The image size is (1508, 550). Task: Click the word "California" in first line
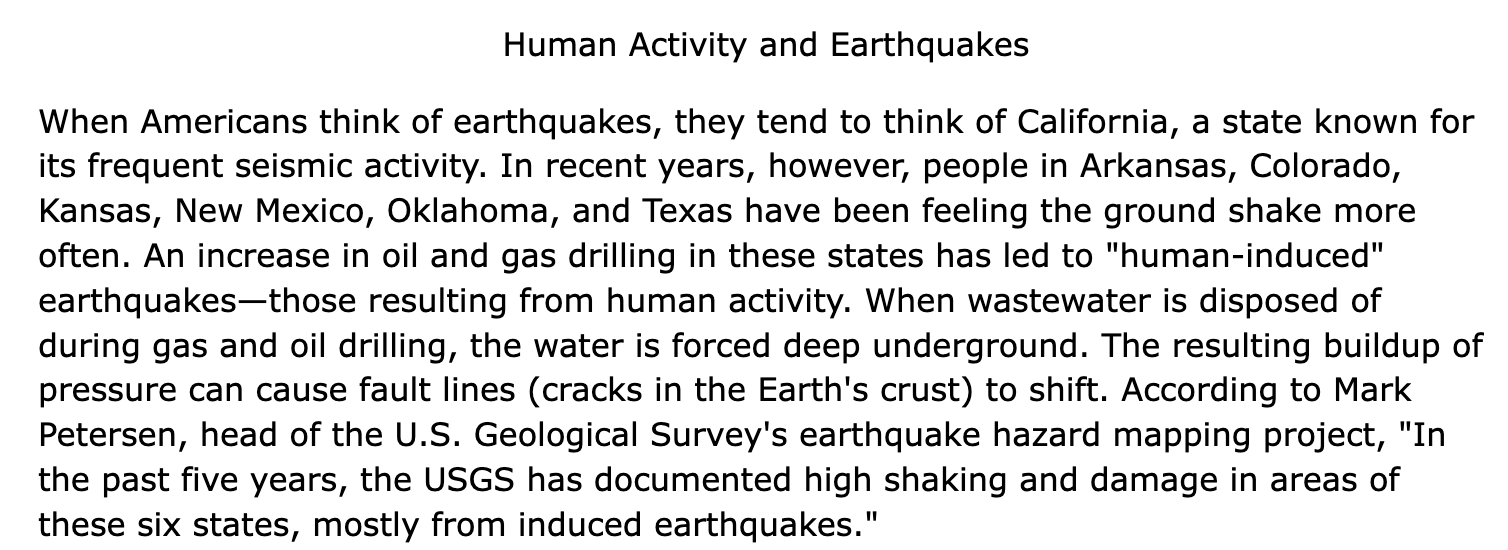coord(1090,123)
